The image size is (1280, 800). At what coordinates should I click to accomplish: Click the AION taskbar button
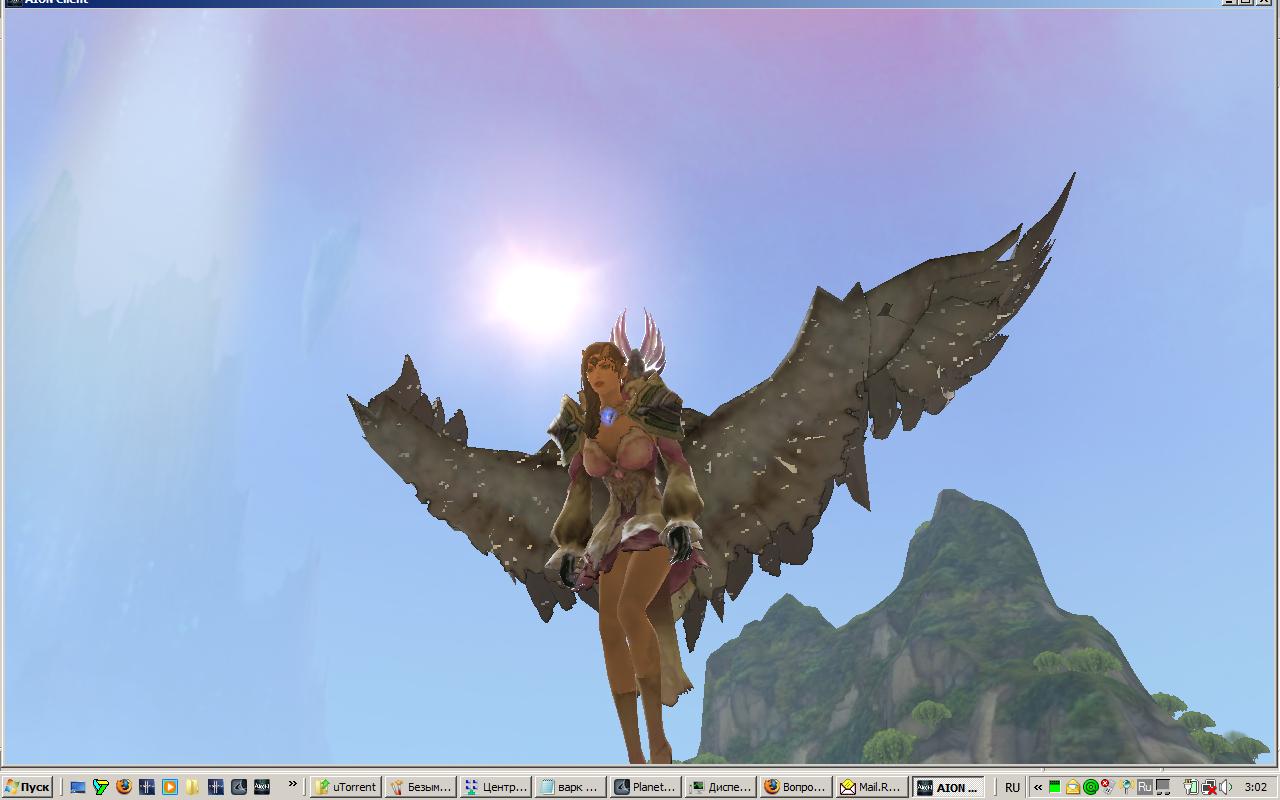tap(949, 787)
